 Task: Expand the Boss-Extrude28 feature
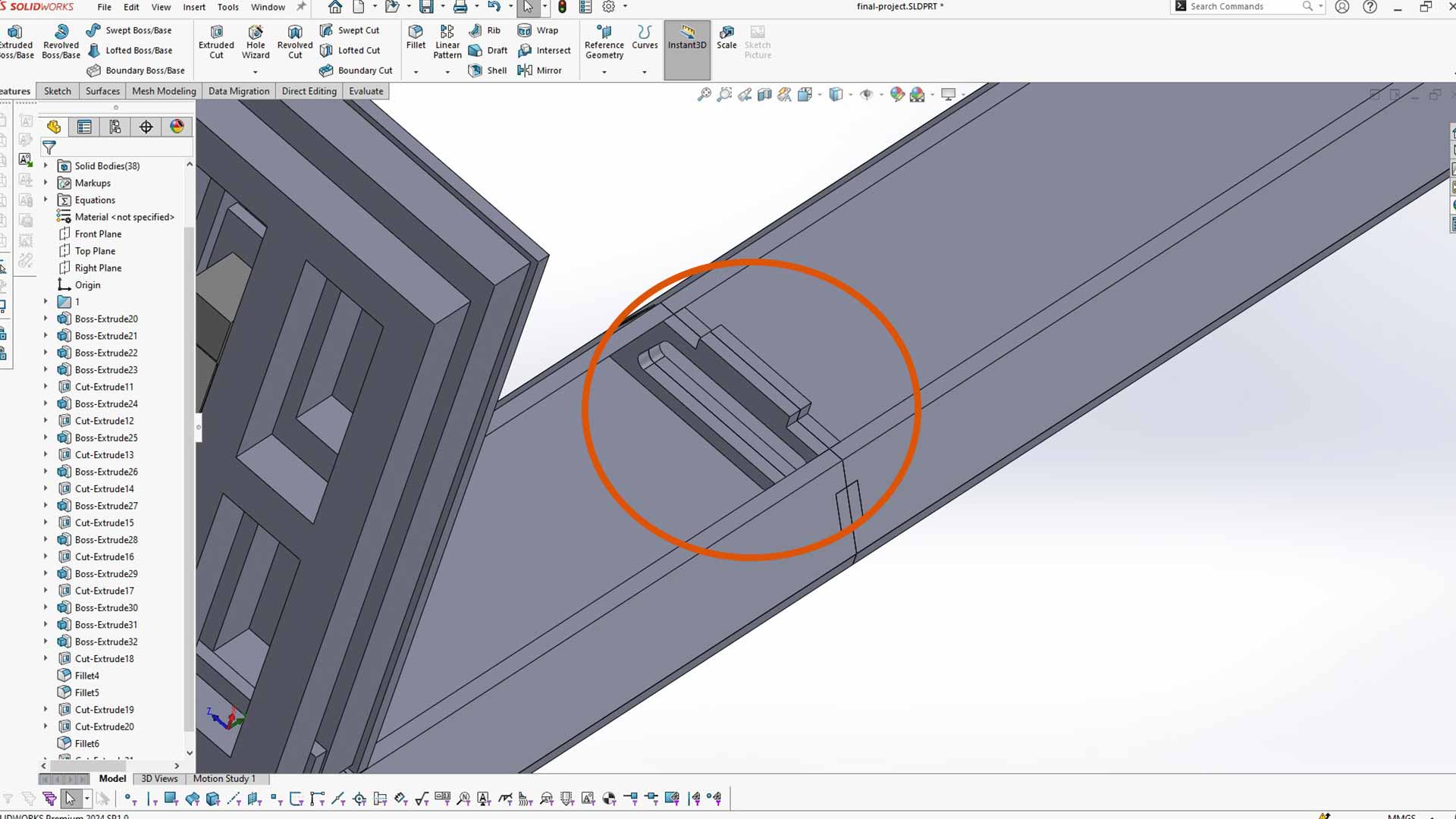(45, 539)
